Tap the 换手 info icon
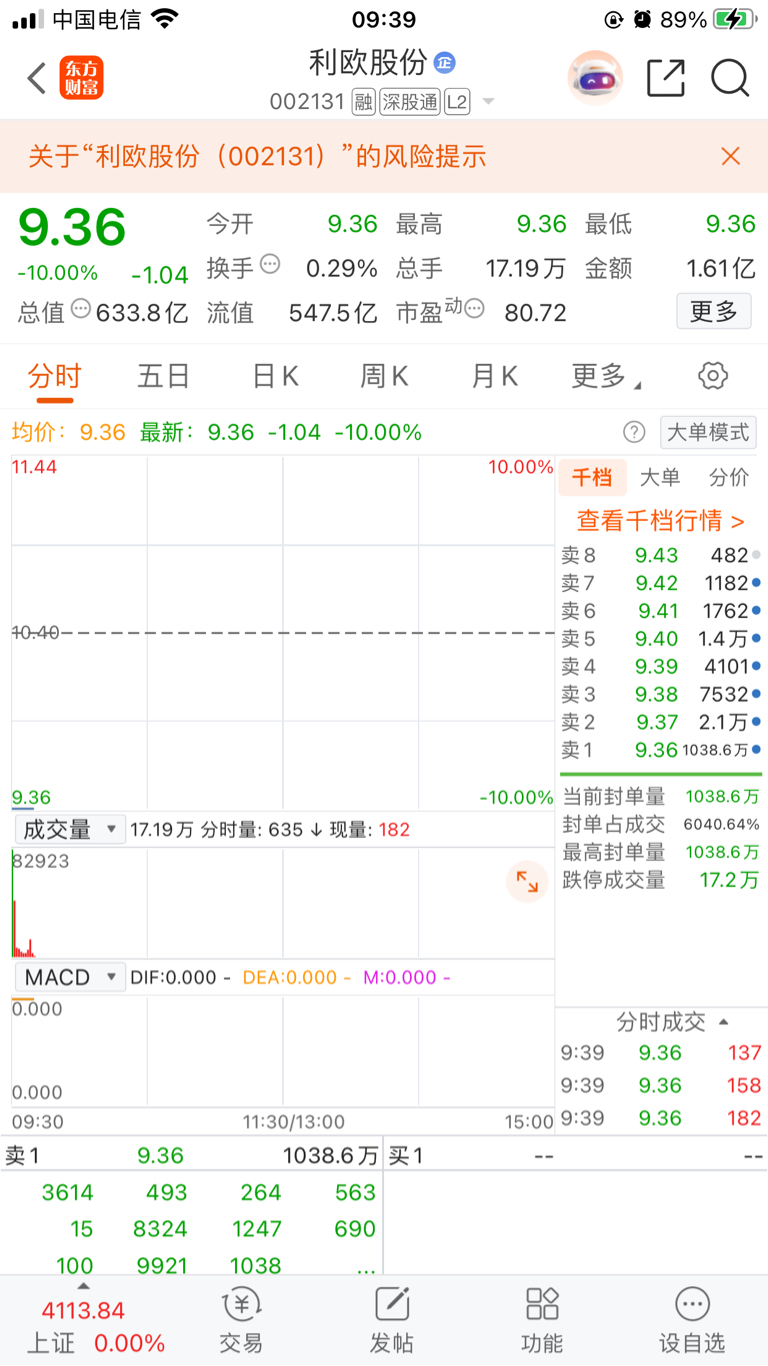Image resolution: width=768 pixels, height=1366 pixels. (x=270, y=265)
